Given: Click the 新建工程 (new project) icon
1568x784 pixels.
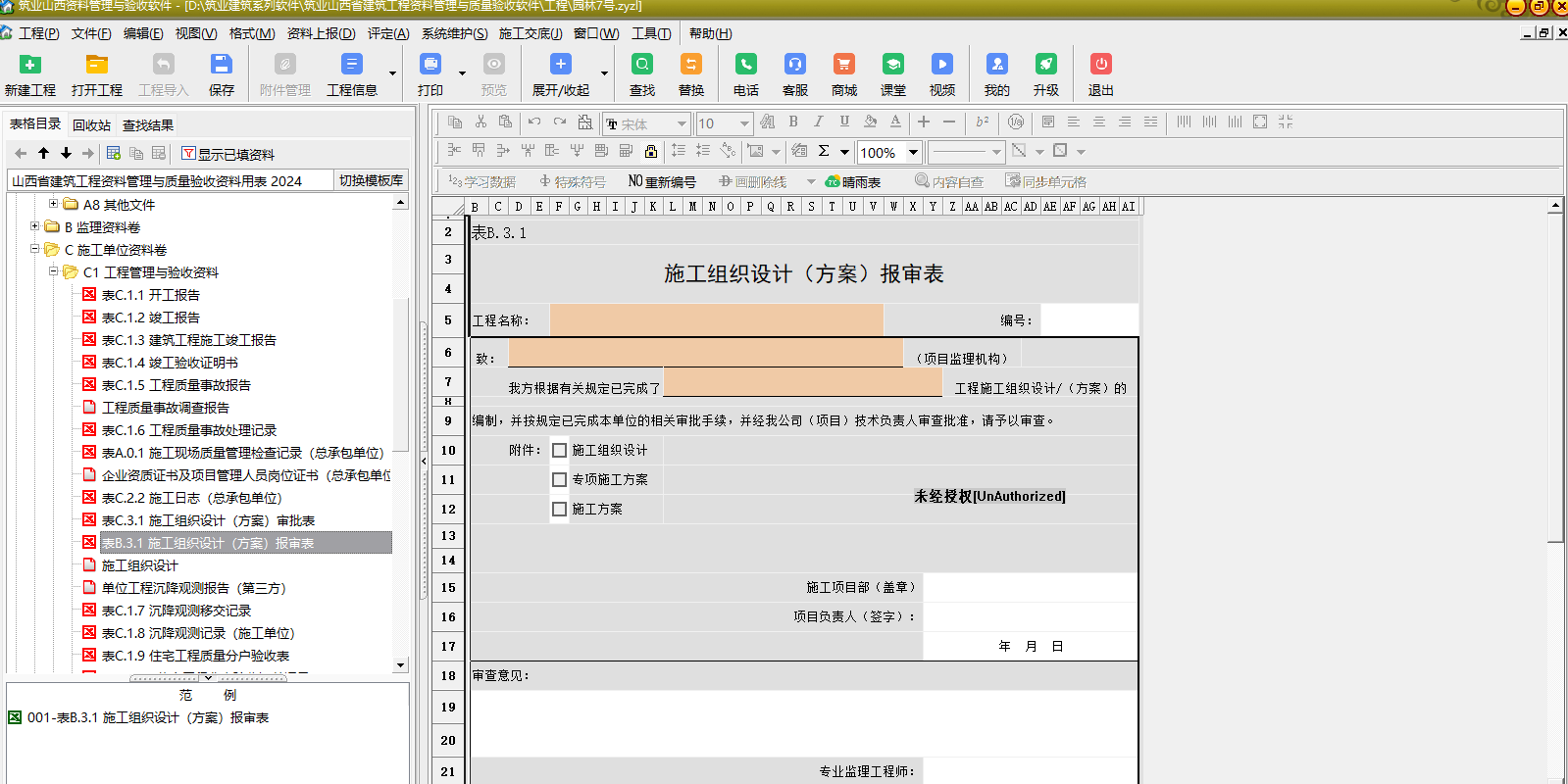Looking at the screenshot, I should [30, 66].
